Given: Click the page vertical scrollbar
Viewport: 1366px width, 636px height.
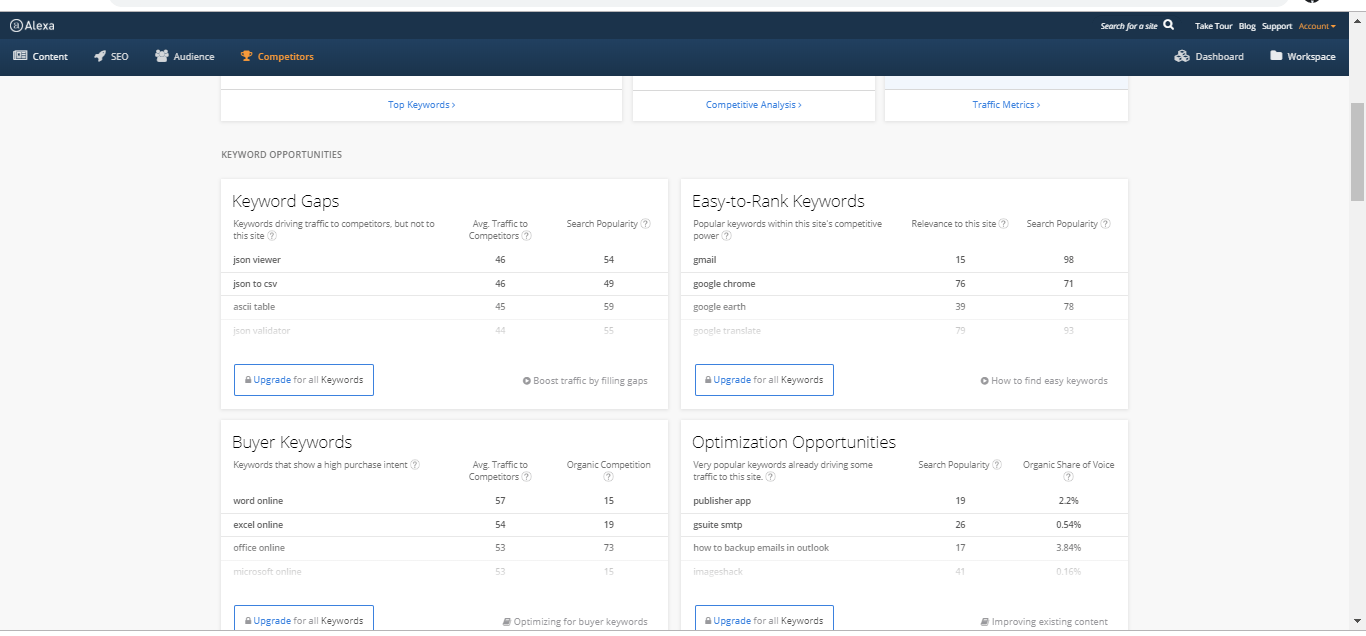Looking at the screenshot, I should 1357,150.
